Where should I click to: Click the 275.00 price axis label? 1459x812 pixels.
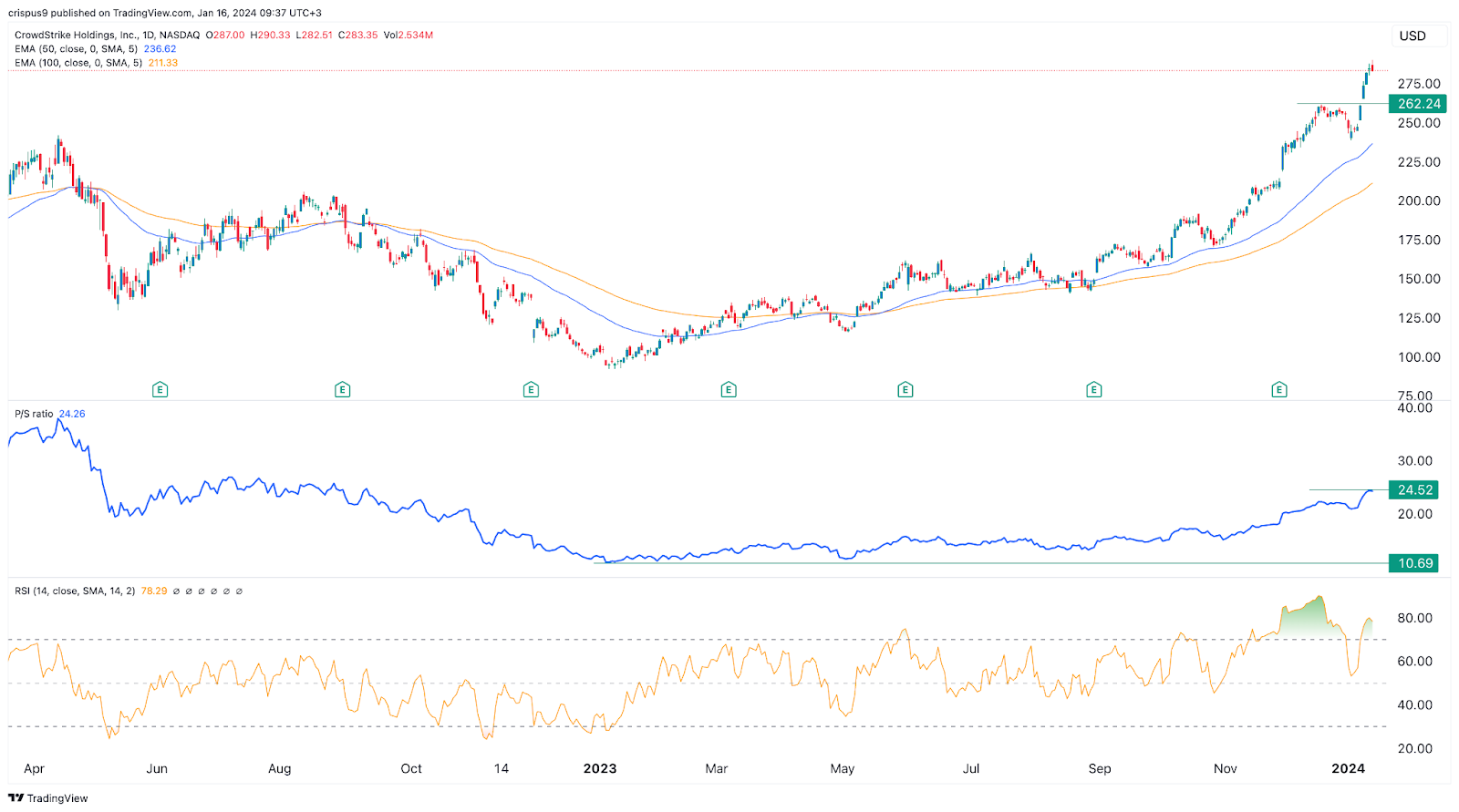[x=1419, y=84]
